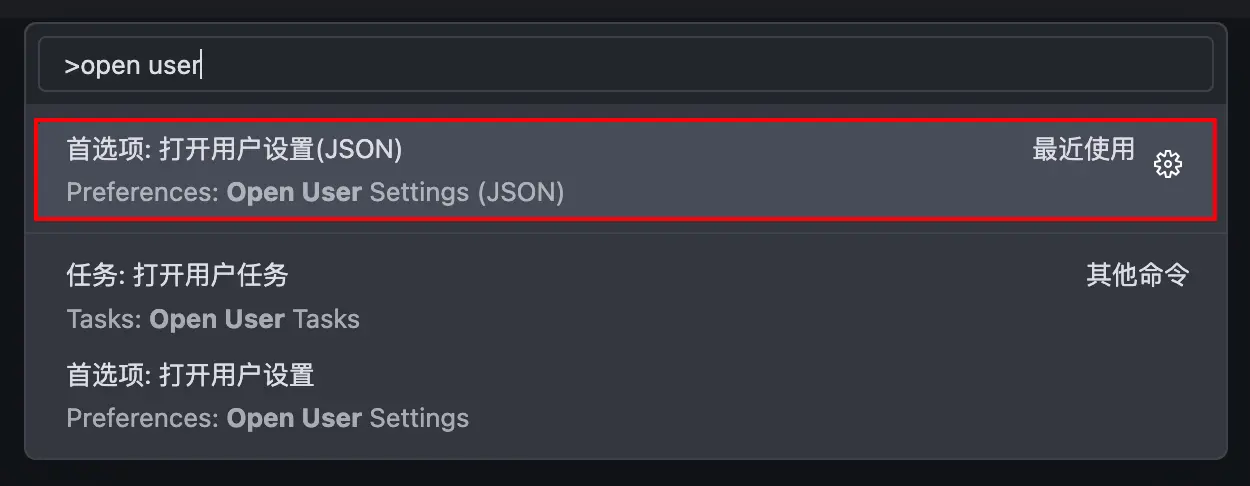Image resolution: width=1250 pixels, height=486 pixels.
Task: Click the 首选项: 打开用户设置(JSON) Chinese title
Action: 234,149
